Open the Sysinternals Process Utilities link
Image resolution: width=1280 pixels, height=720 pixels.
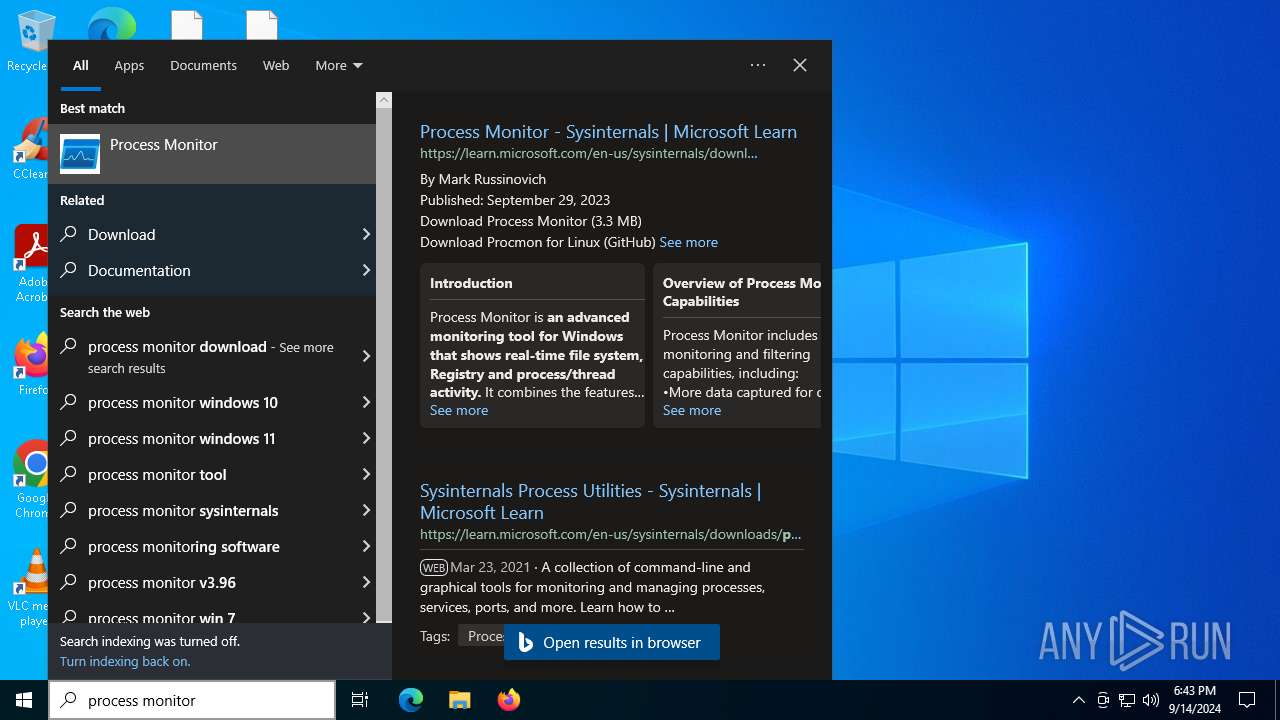[x=590, y=501]
